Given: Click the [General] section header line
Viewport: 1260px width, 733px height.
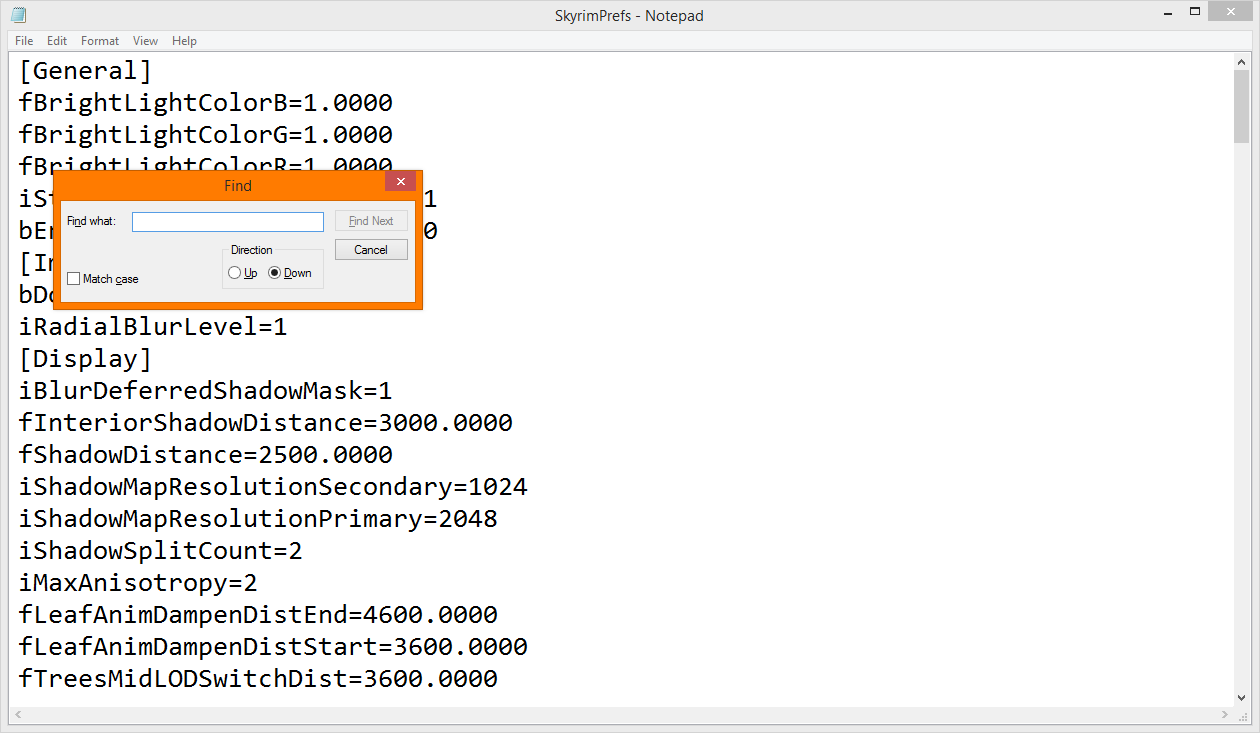Looking at the screenshot, I should tap(85, 71).
